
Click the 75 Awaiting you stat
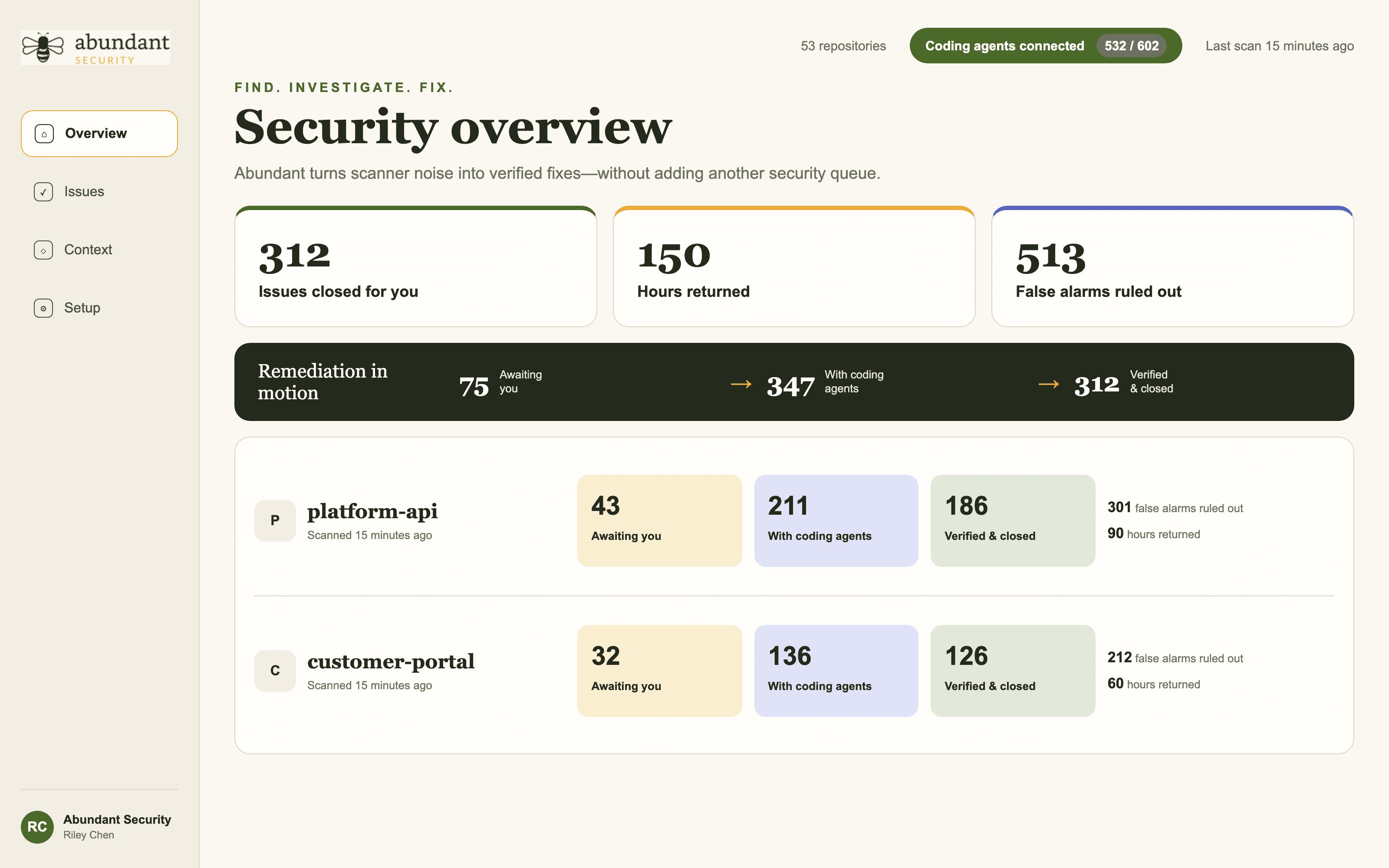[x=500, y=384]
